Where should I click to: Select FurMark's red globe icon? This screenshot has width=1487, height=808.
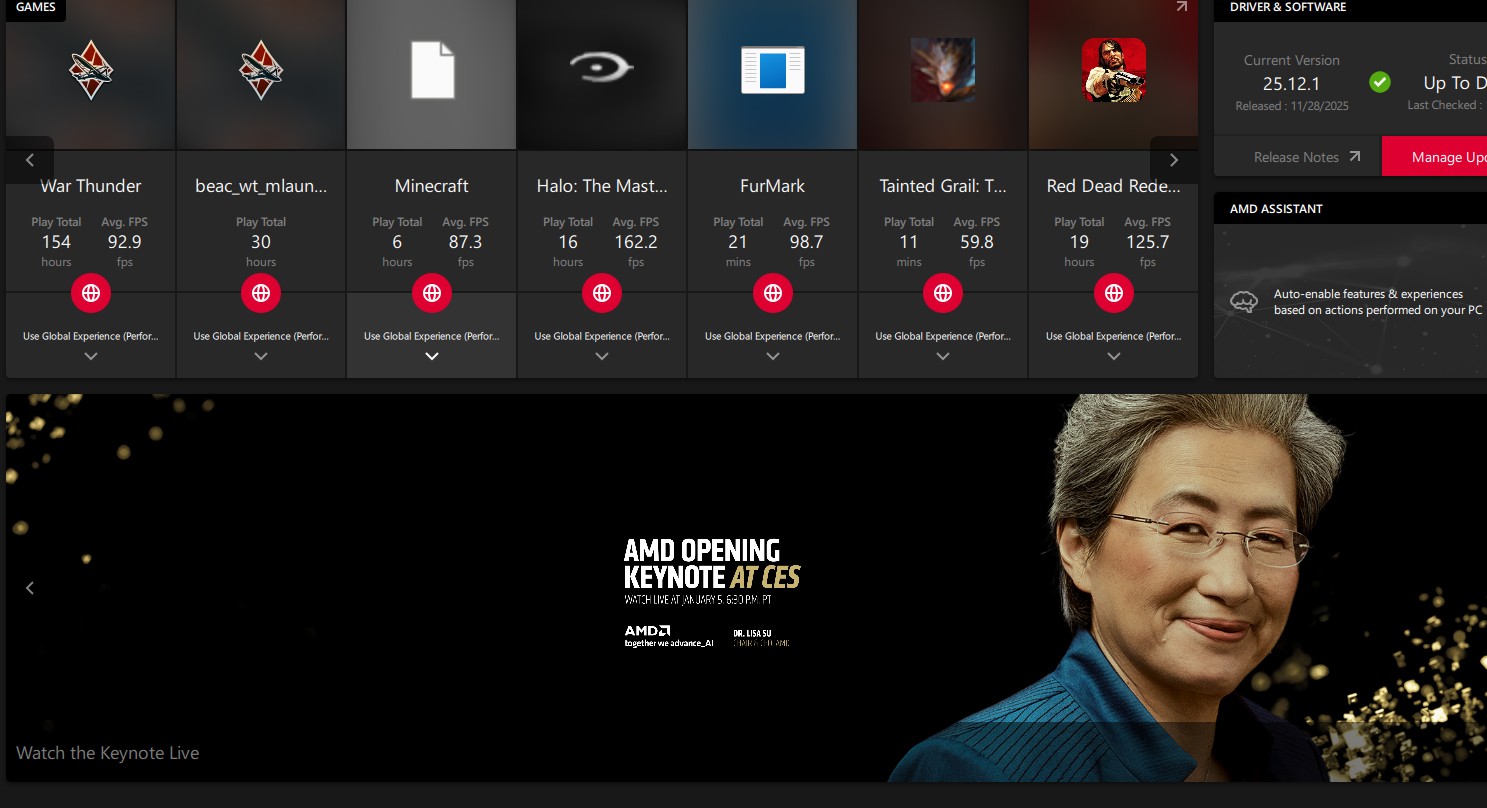pyautogui.click(x=773, y=293)
